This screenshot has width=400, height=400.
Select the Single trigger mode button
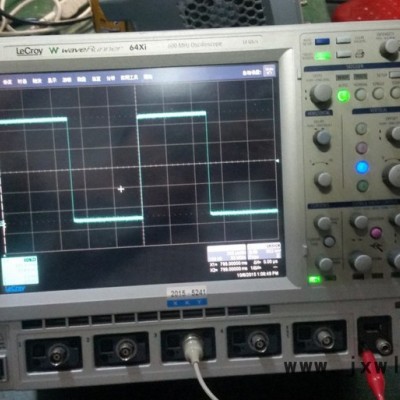pyautogui.click(x=378, y=94)
